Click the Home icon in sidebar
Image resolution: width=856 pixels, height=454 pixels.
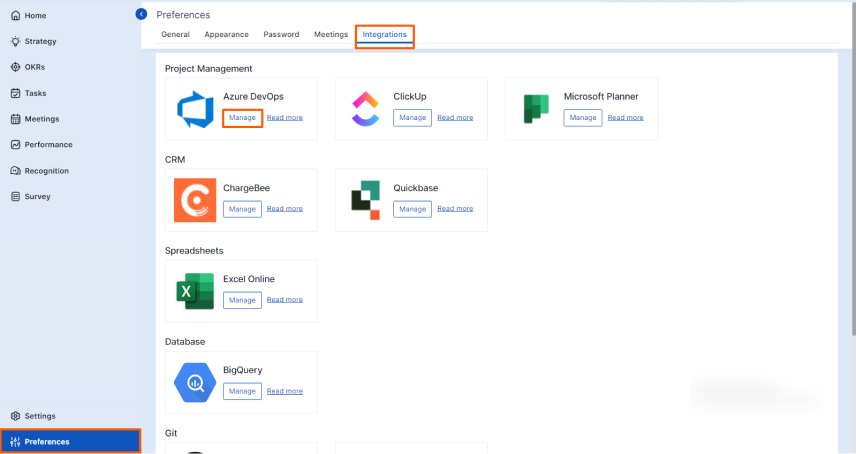pyautogui.click(x=15, y=16)
